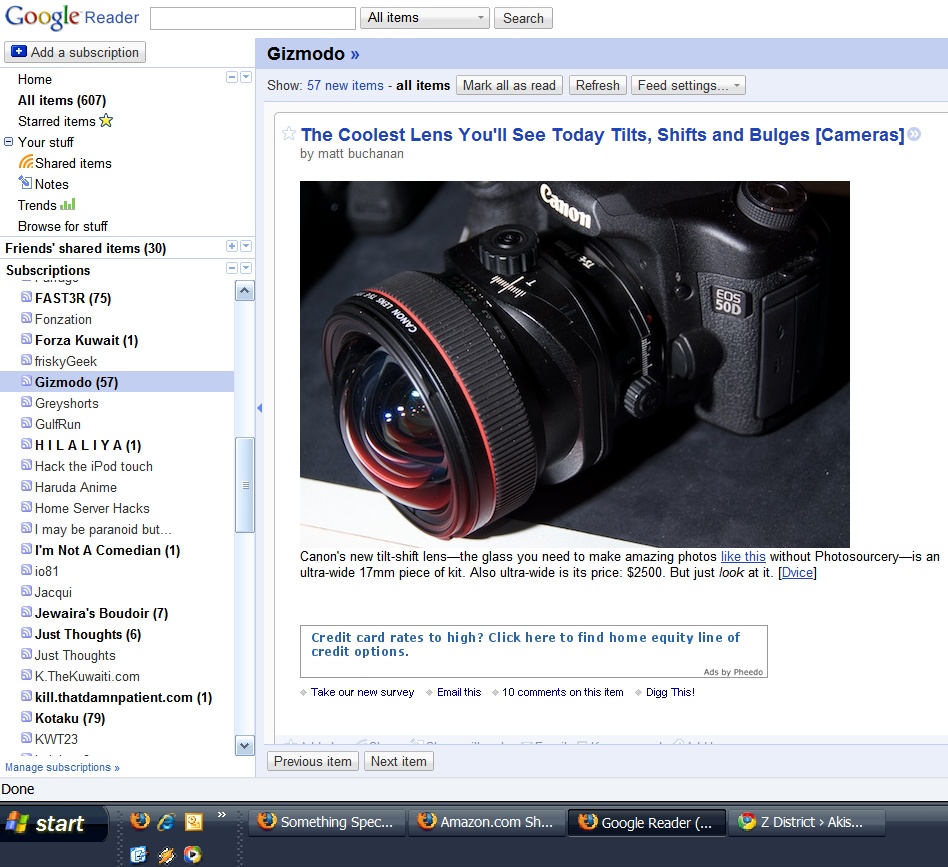Collapse the Your stuff section

click(x=9, y=142)
